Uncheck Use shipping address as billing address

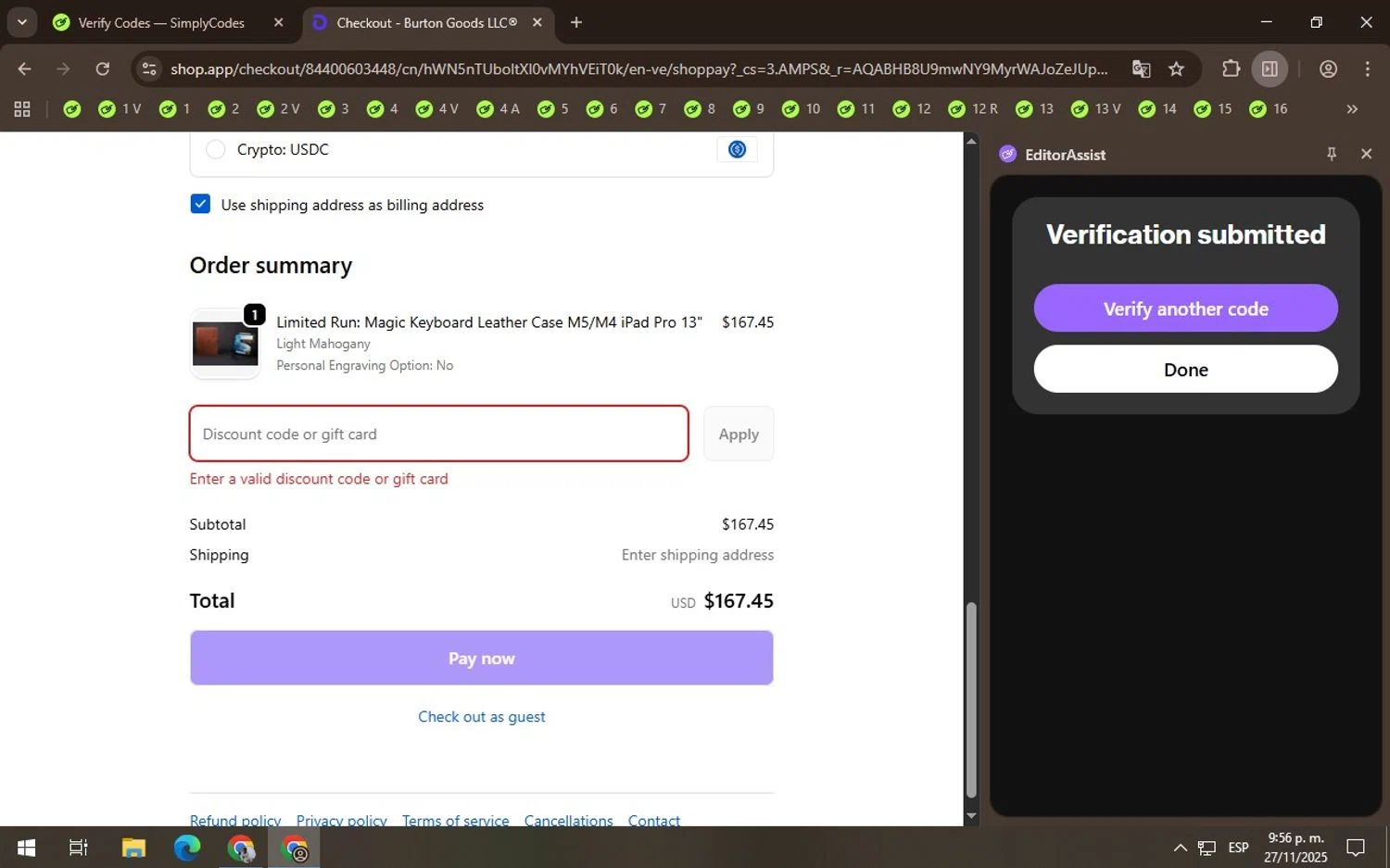(x=200, y=204)
